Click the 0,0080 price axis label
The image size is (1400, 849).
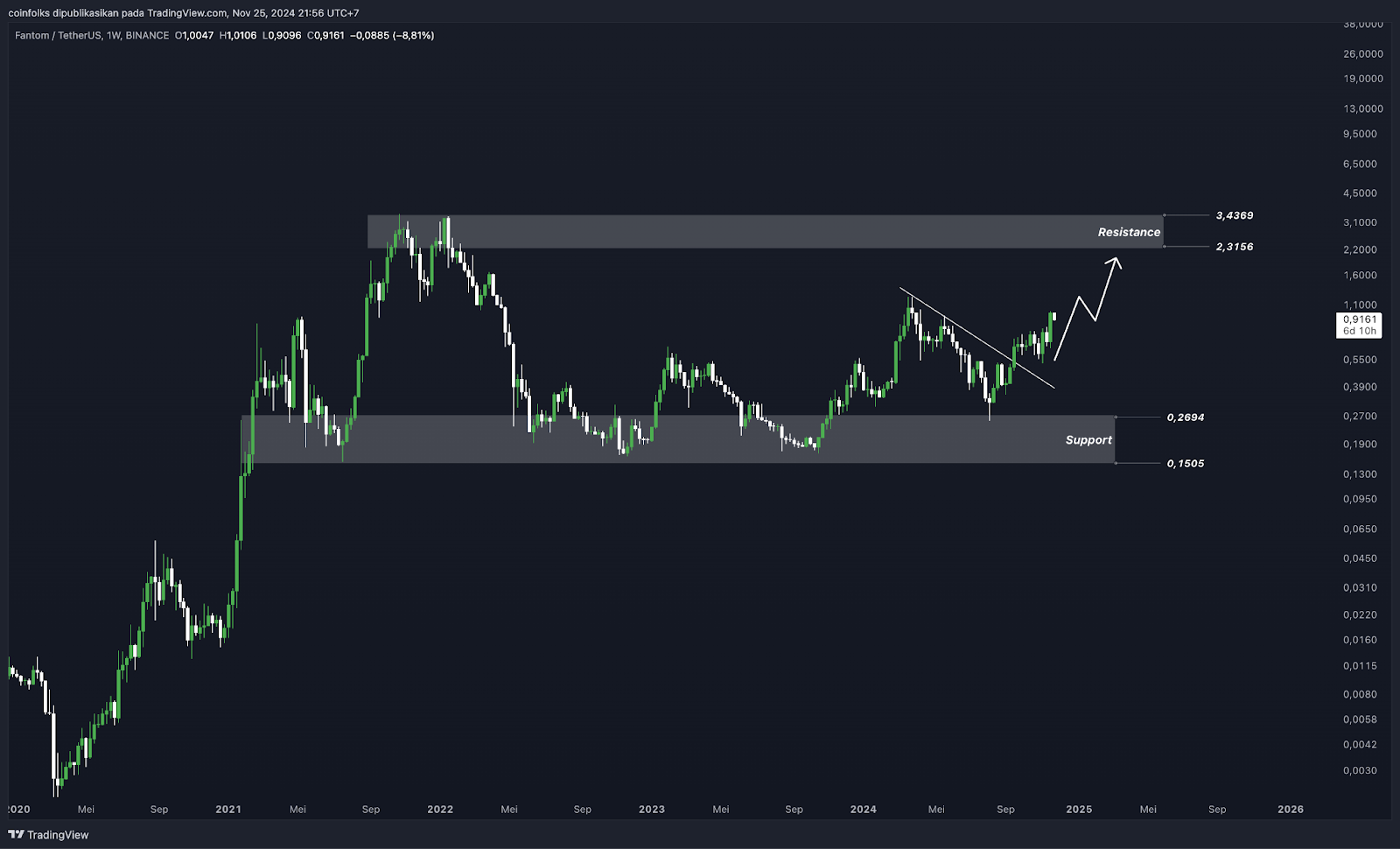pyautogui.click(x=1360, y=695)
